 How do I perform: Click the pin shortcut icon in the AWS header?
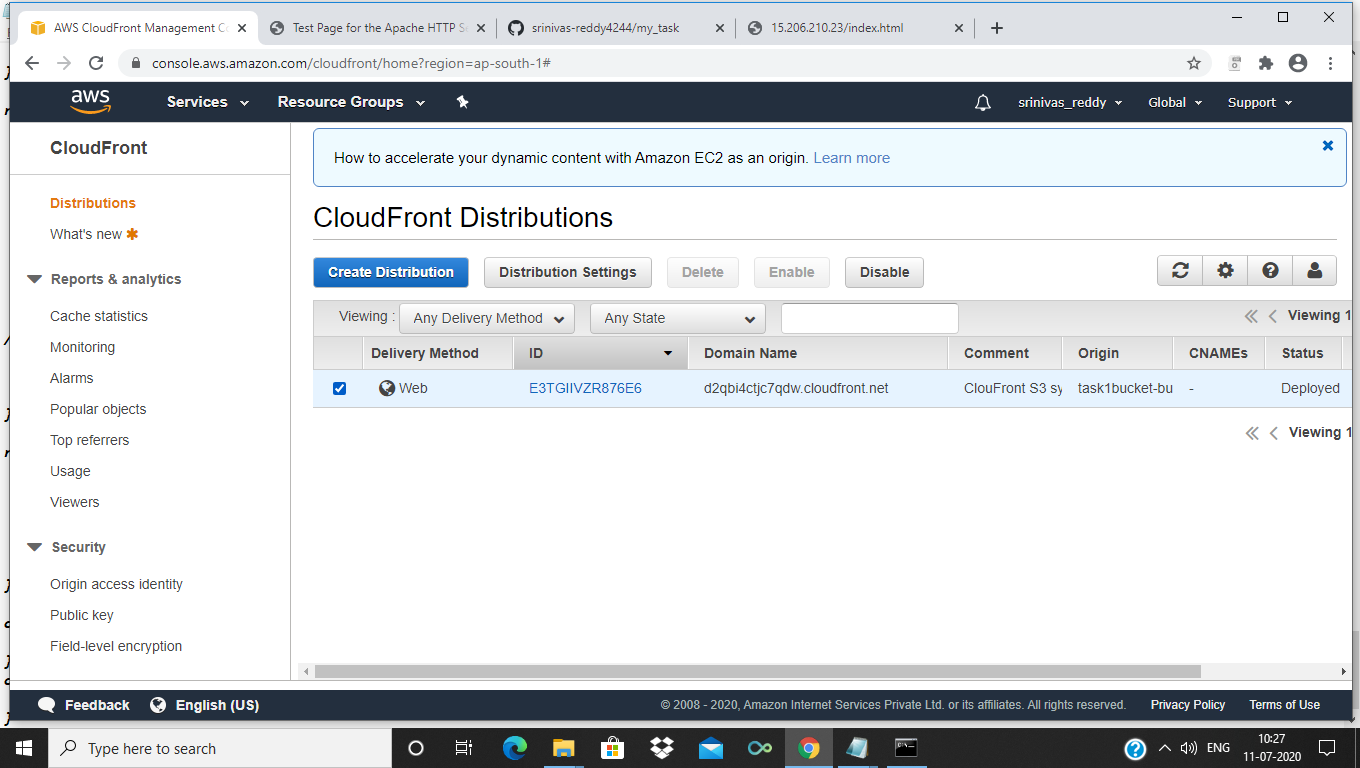(462, 102)
